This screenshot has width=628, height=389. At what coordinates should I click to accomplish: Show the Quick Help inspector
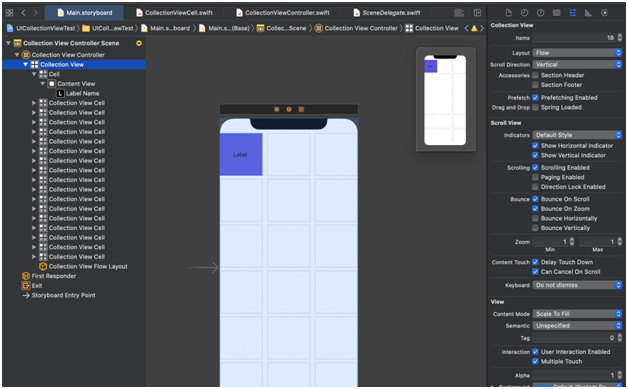[x=540, y=13]
